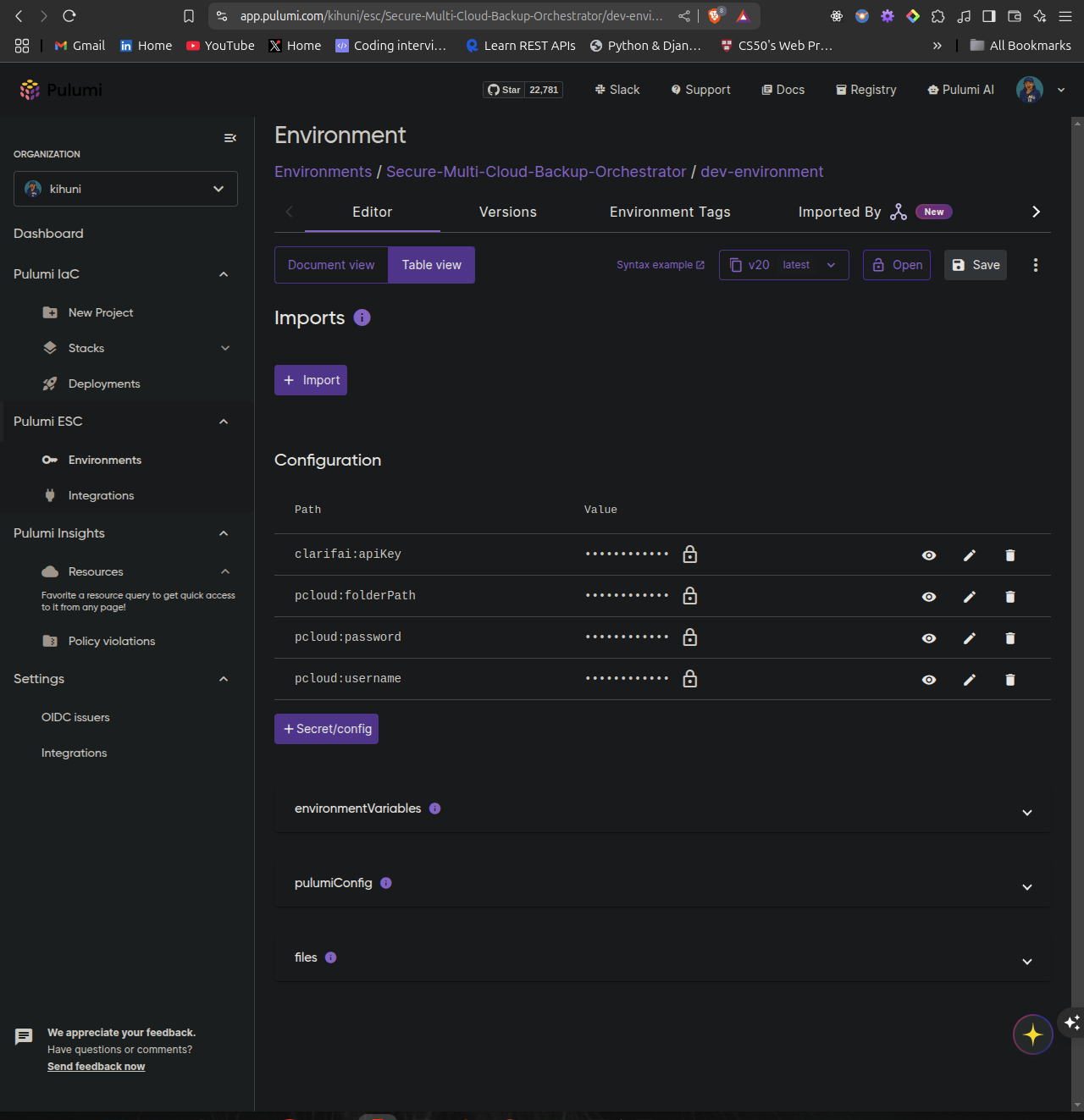Screen dimensions: 1084x1120
Task: Delete the pcloud:folderPath entry
Action: point(1010,597)
